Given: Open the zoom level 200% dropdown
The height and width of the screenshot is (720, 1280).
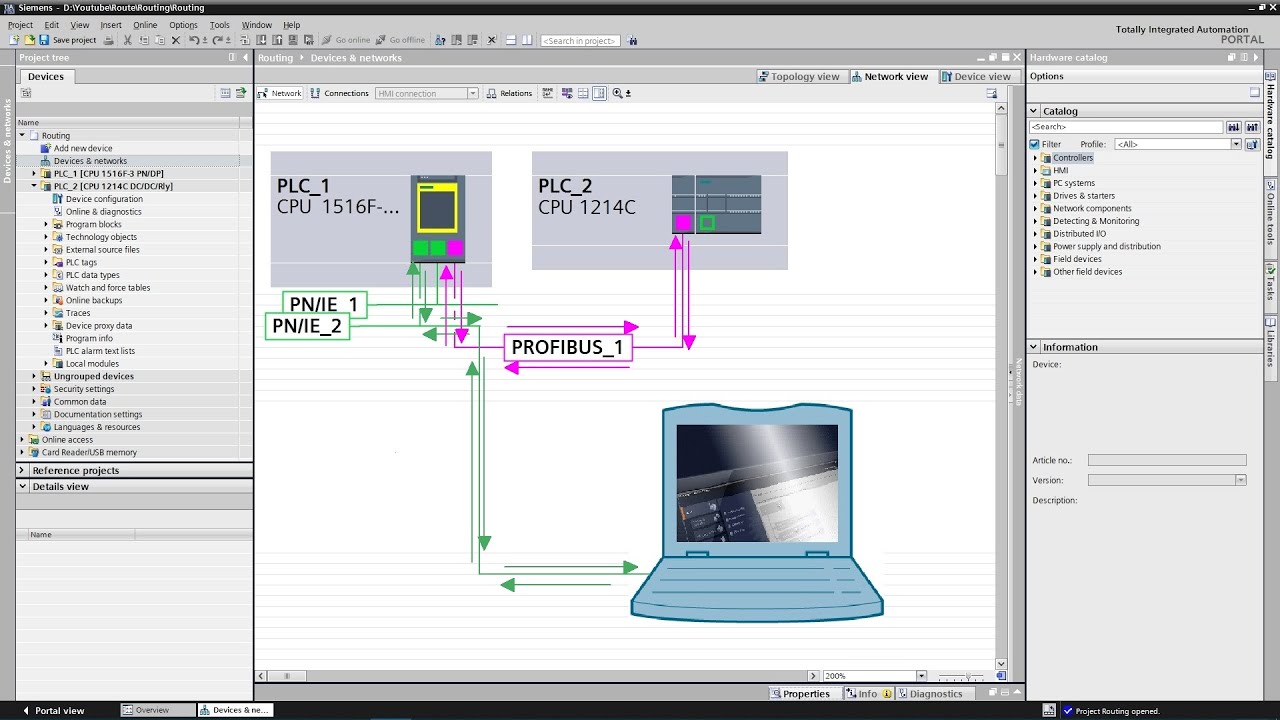Looking at the screenshot, I should point(921,676).
